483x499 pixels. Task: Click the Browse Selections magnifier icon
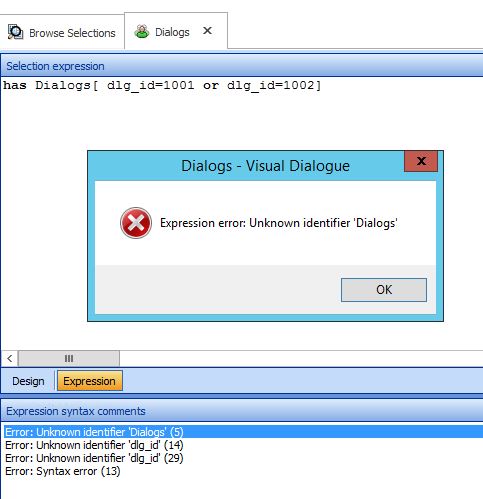click(x=15, y=32)
